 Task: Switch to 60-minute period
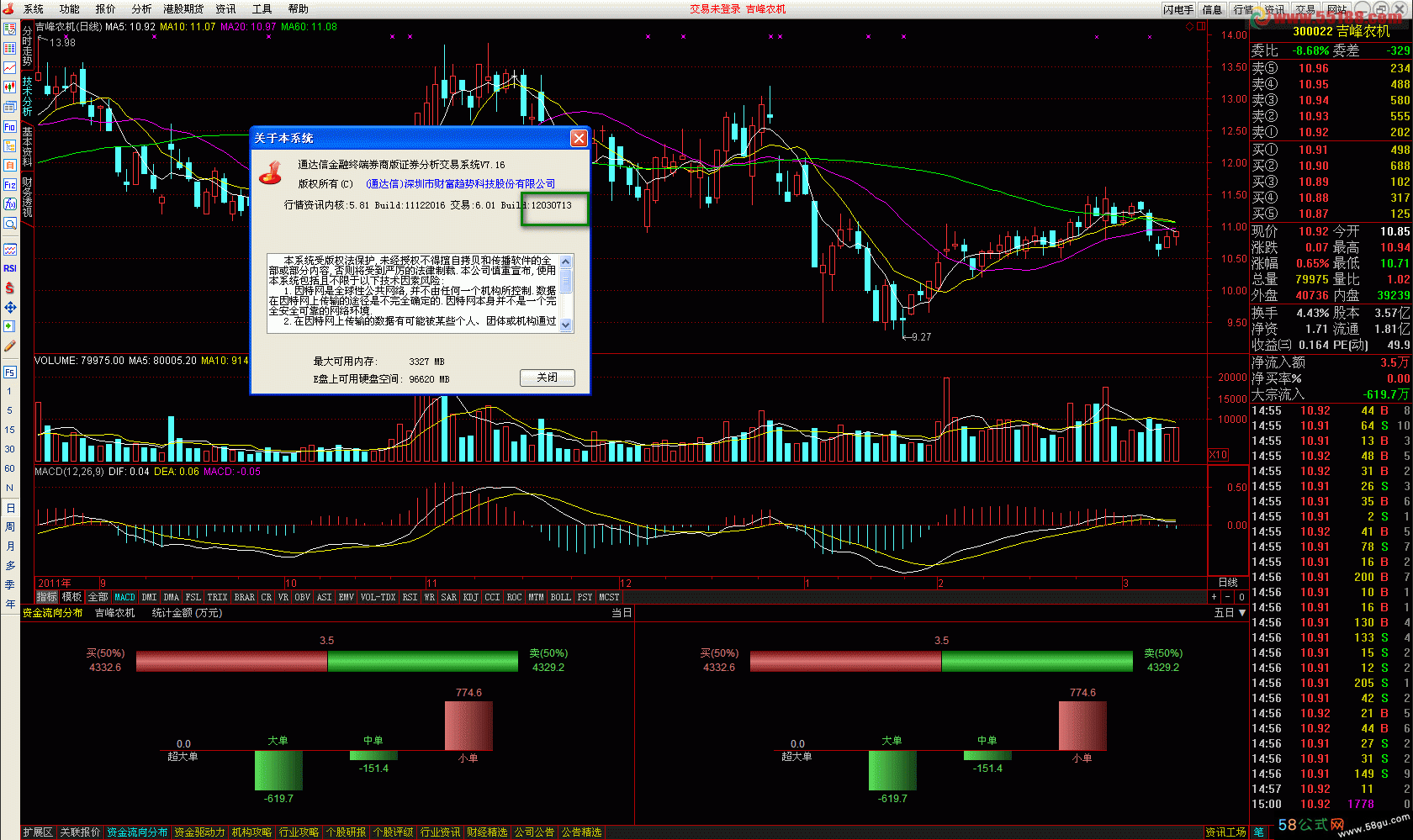point(10,468)
